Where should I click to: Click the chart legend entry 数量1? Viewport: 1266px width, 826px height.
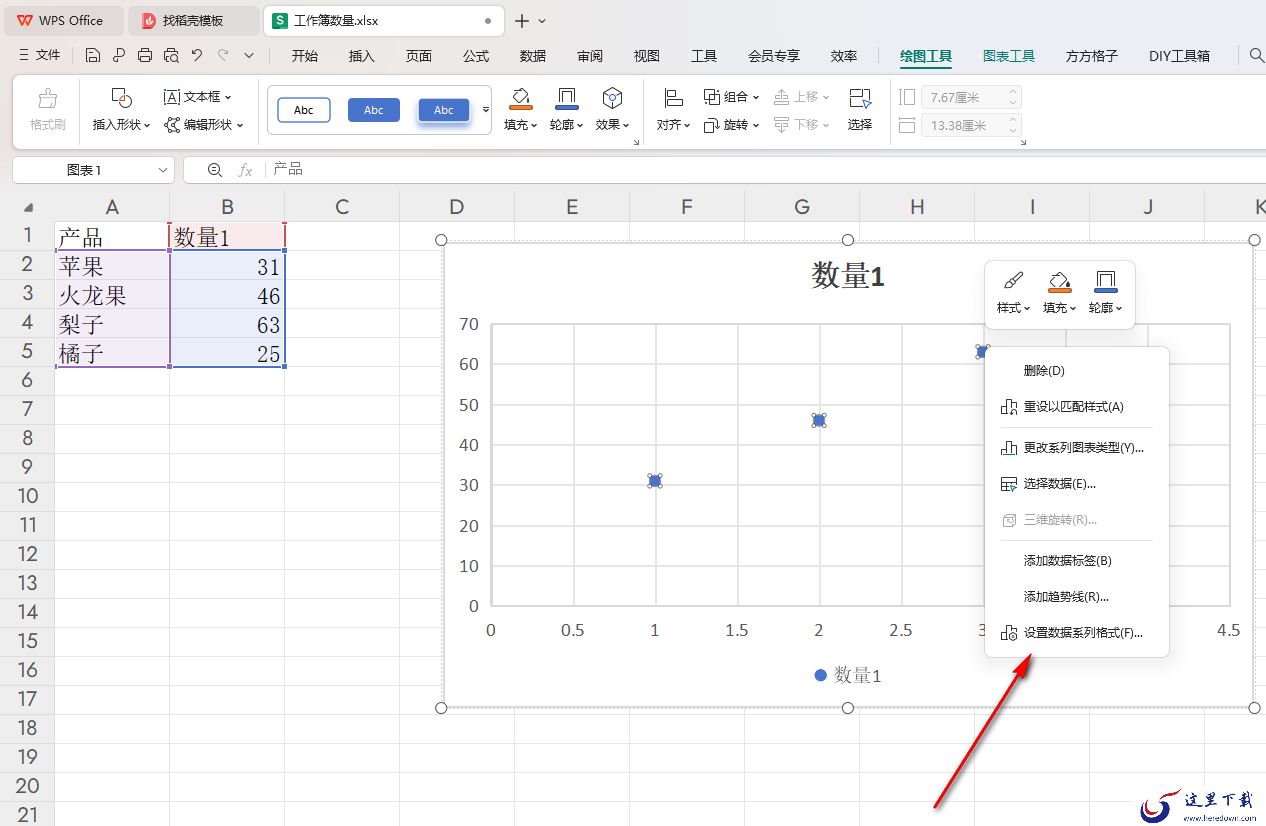(848, 676)
